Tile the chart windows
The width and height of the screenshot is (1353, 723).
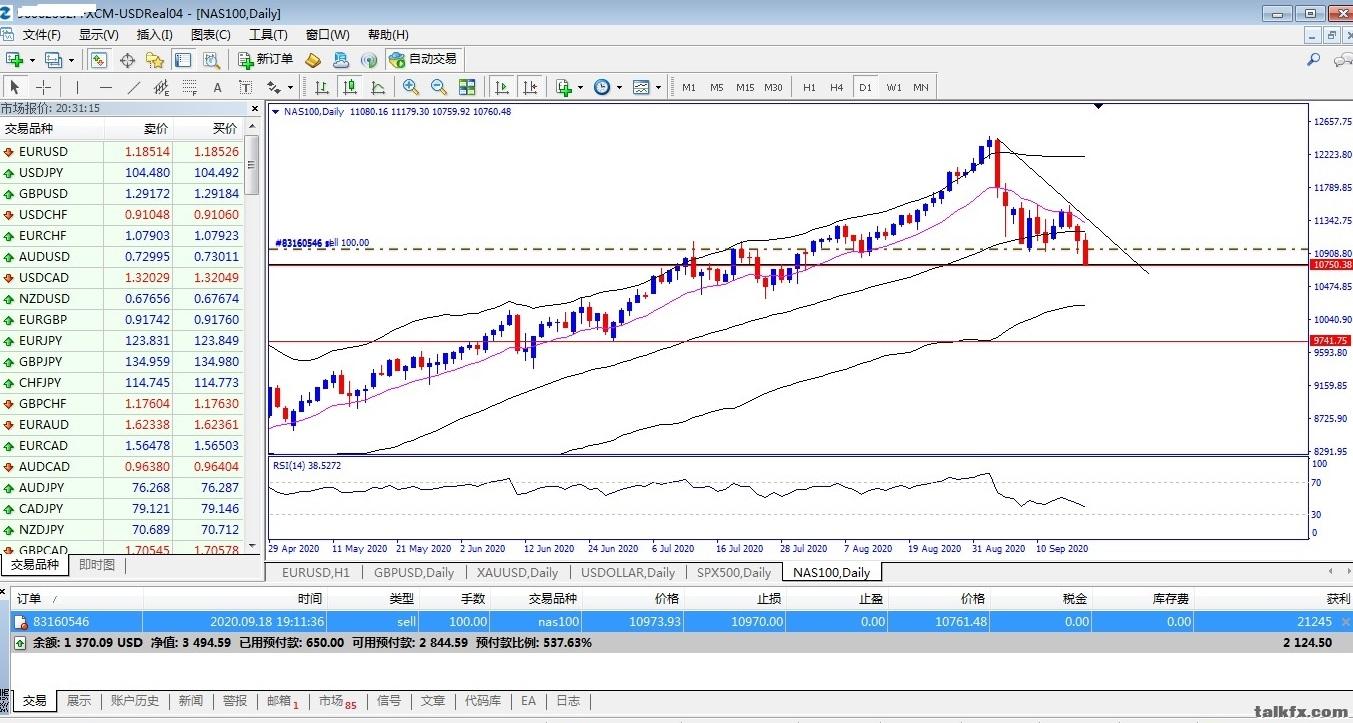pyautogui.click(x=467, y=87)
